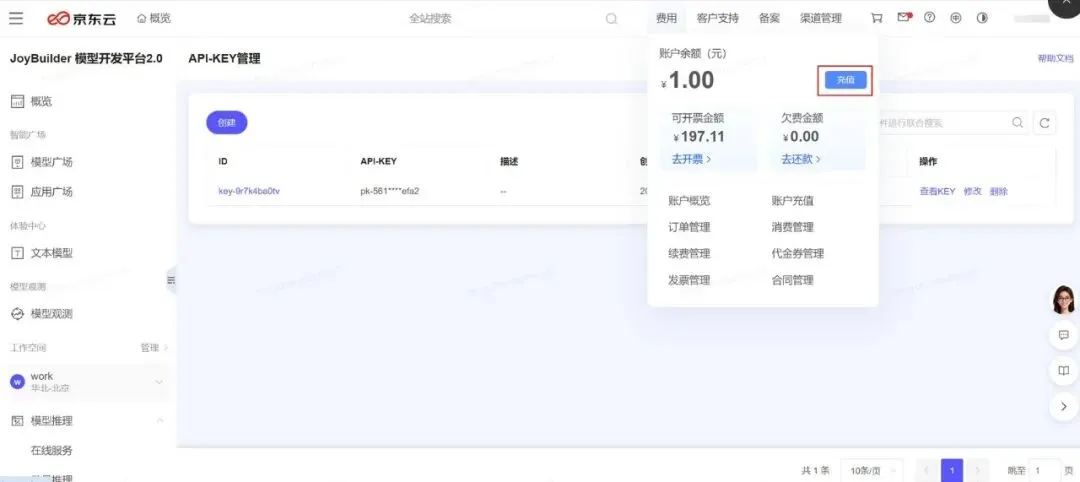
Task: Click the 创建 create button
Action: click(x=227, y=123)
